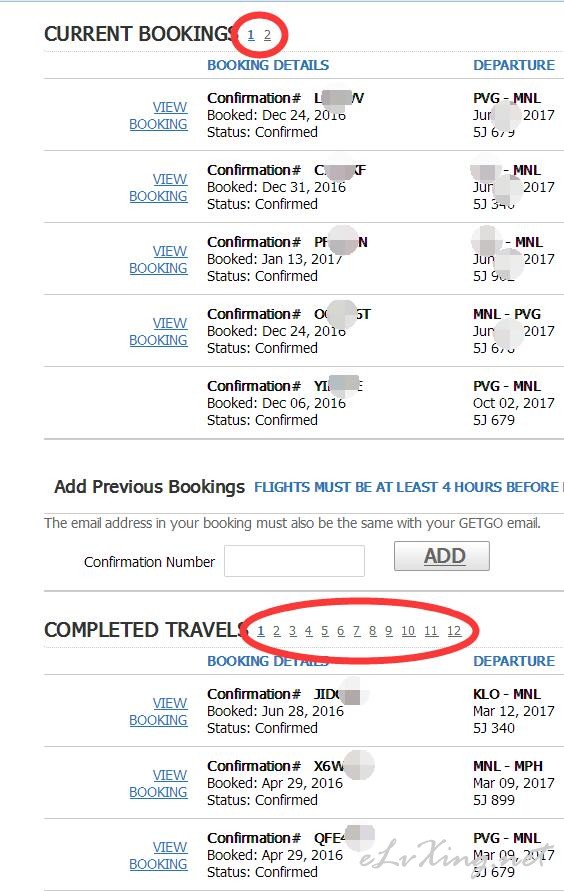564x891 pixels.
Task: Open page 2 of Completed Travels
Action: pyautogui.click(x=277, y=631)
